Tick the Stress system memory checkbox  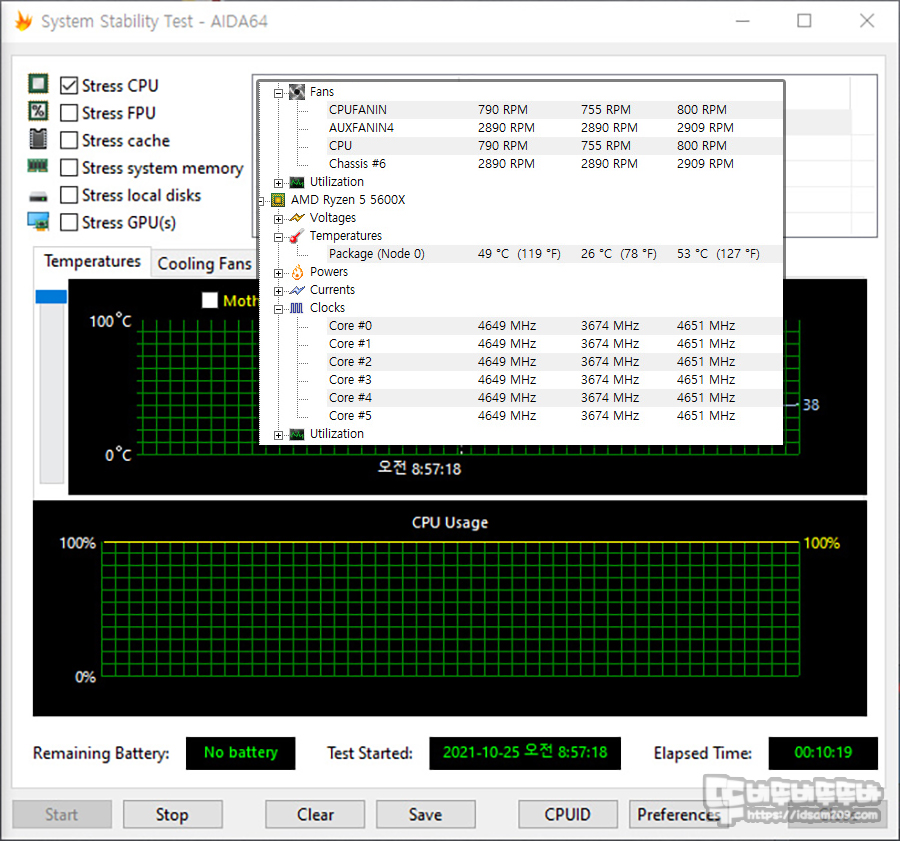click(69, 168)
